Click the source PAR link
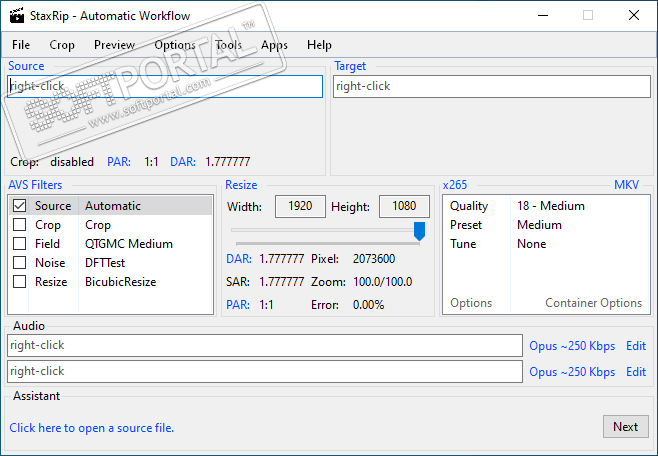658x456 pixels. (119, 162)
